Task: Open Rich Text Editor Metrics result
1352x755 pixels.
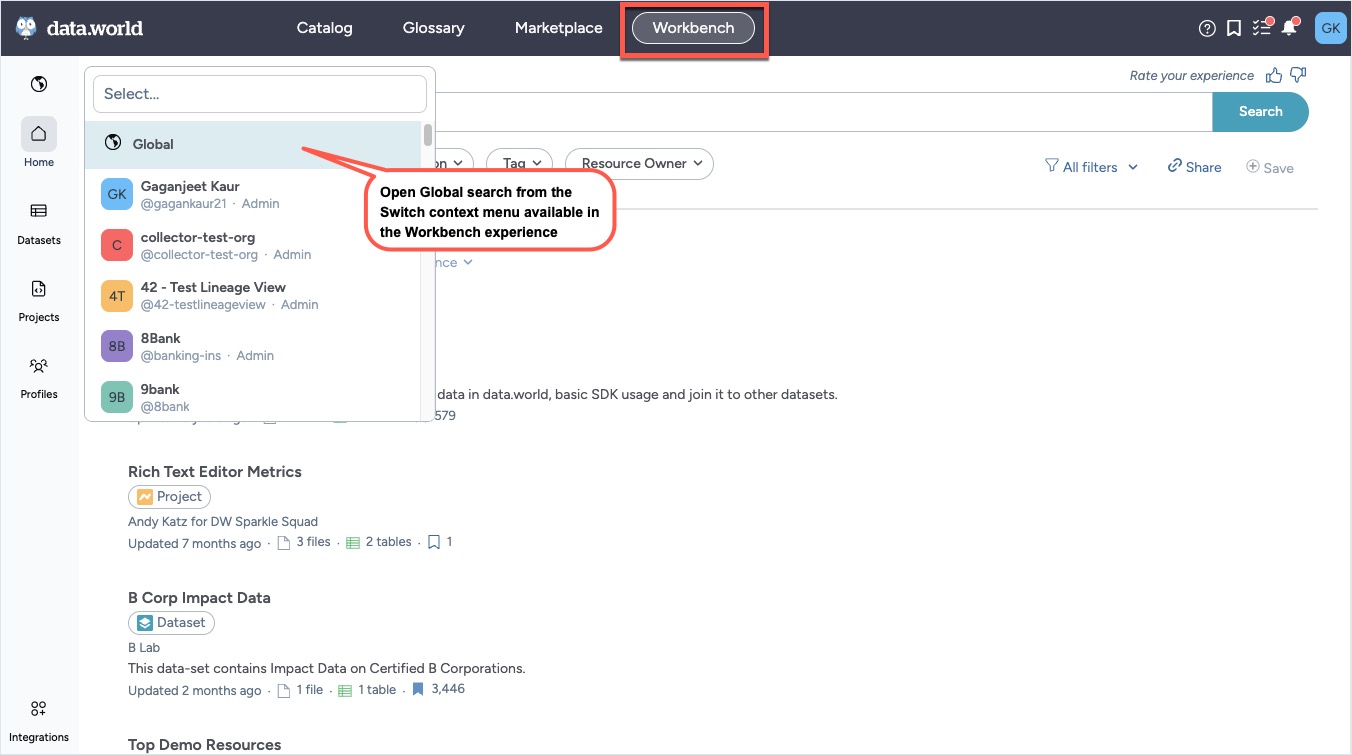Action: pos(215,472)
